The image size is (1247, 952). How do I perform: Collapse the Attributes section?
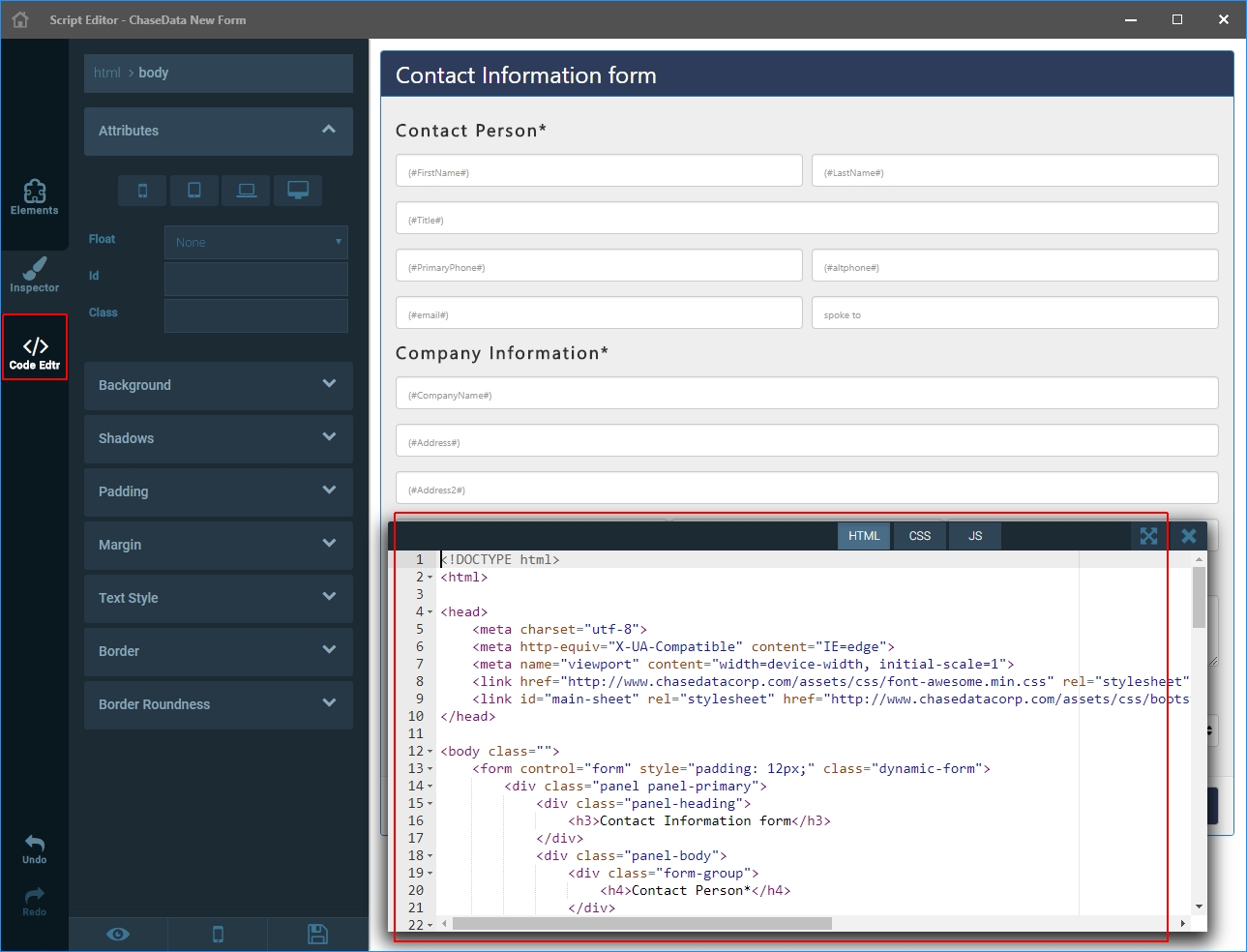tap(219, 131)
